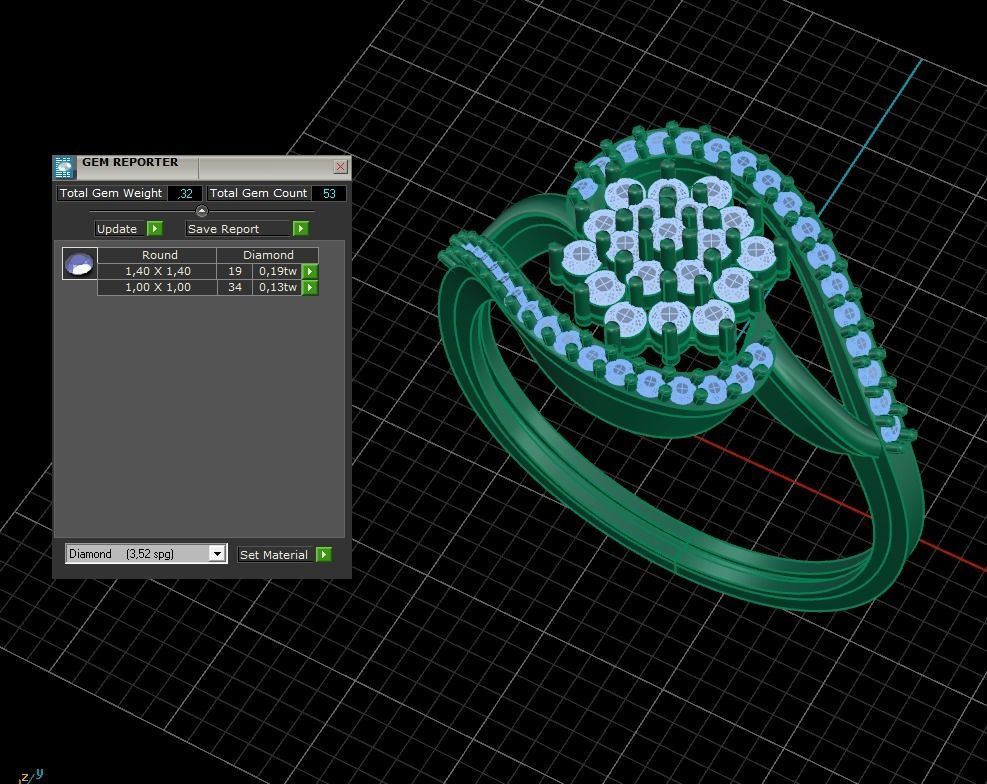This screenshot has height=784, width=987.
Task: Click the Round column header
Action: (x=159, y=255)
